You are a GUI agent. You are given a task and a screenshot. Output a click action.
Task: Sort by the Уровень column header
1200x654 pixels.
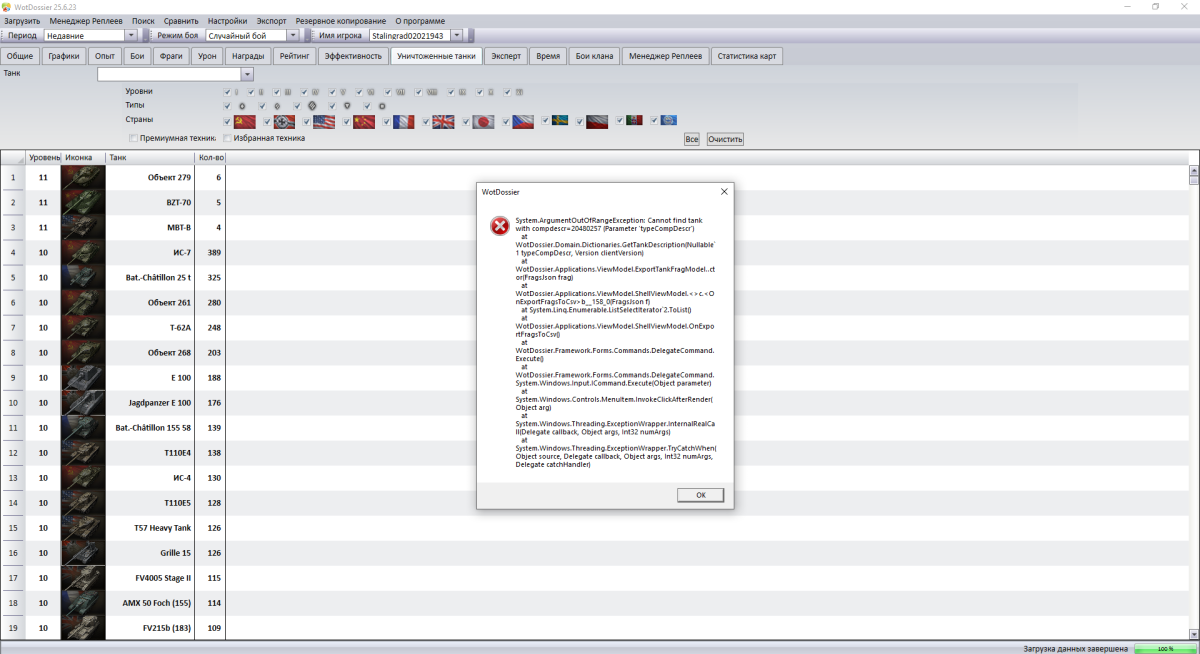click(x=43, y=158)
